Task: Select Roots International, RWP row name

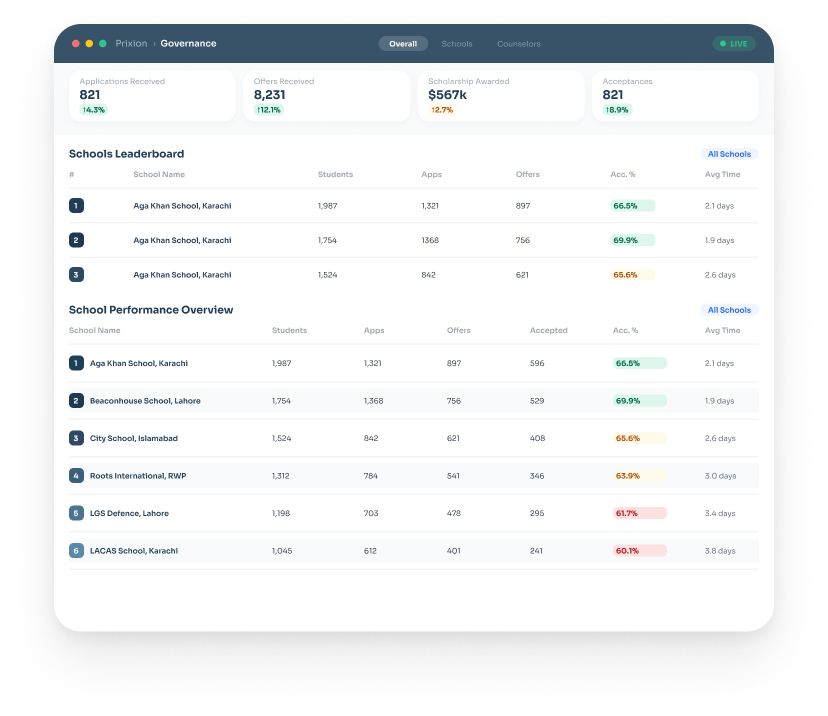Action: pos(138,476)
